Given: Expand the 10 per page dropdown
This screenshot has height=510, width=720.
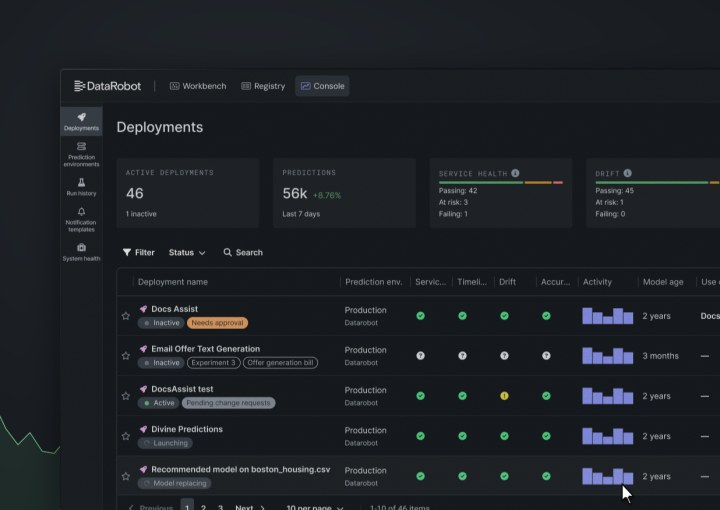Looking at the screenshot, I should coord(315,507).
